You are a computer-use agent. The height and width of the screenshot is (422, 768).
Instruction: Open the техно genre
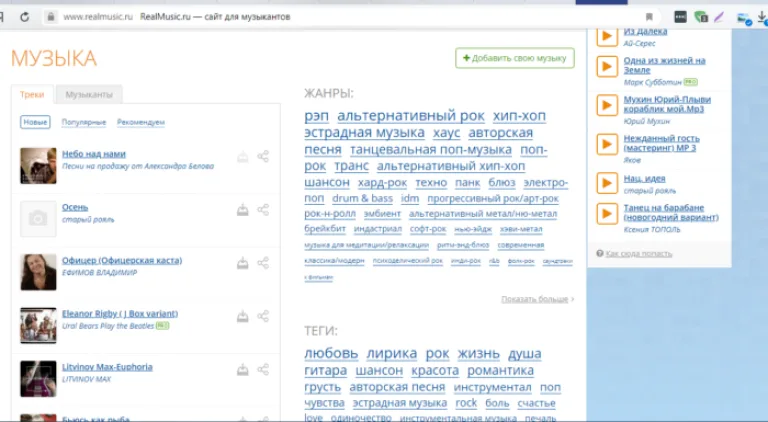point(432,183)
